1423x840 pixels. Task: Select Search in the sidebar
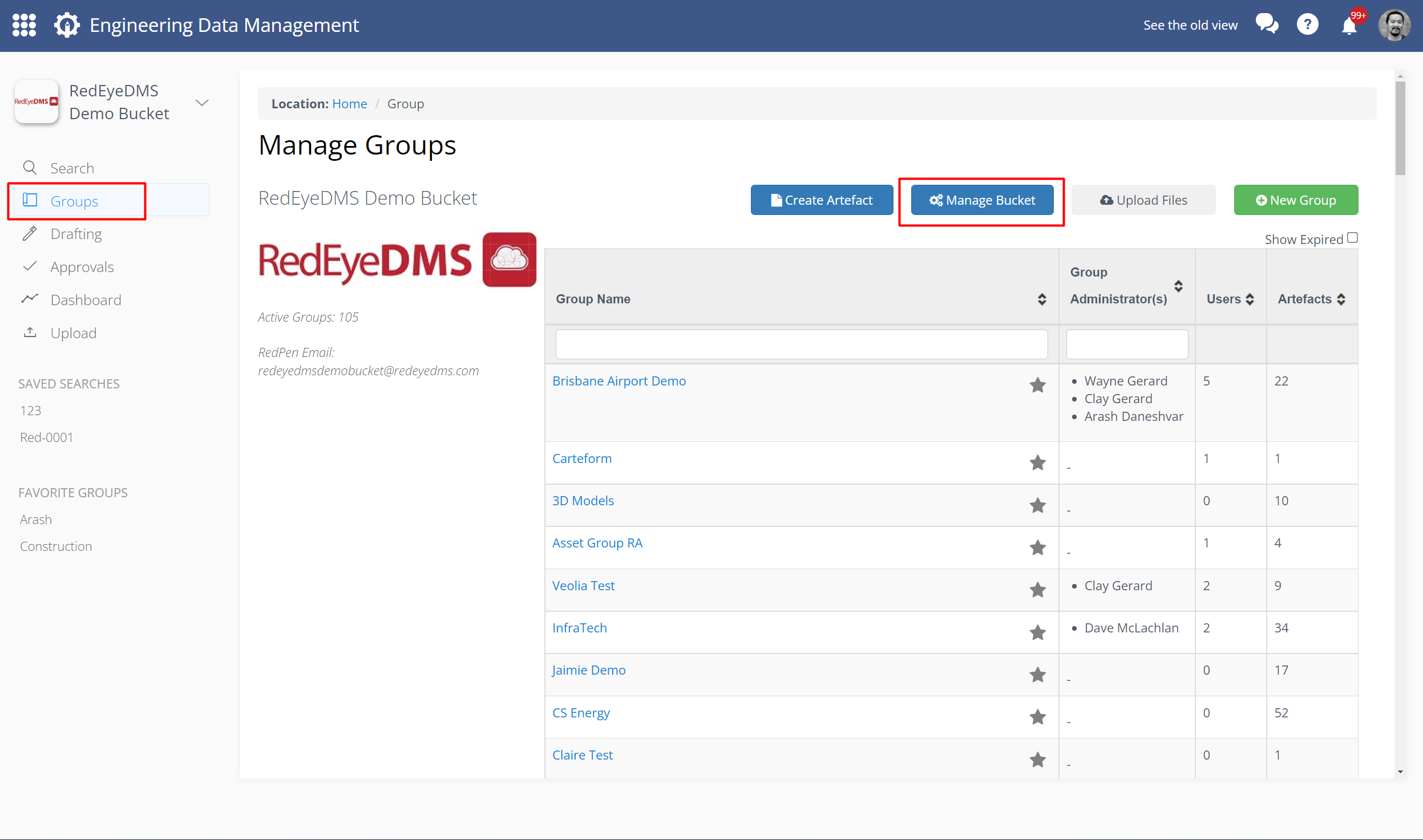(x=72, y=168)
